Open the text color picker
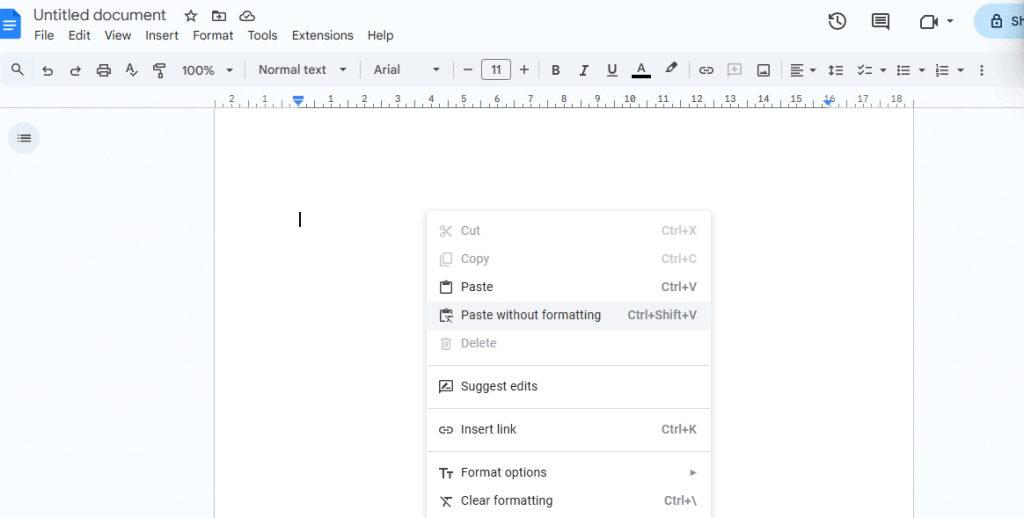1024x518 pixels. click(x=641, y=70)
